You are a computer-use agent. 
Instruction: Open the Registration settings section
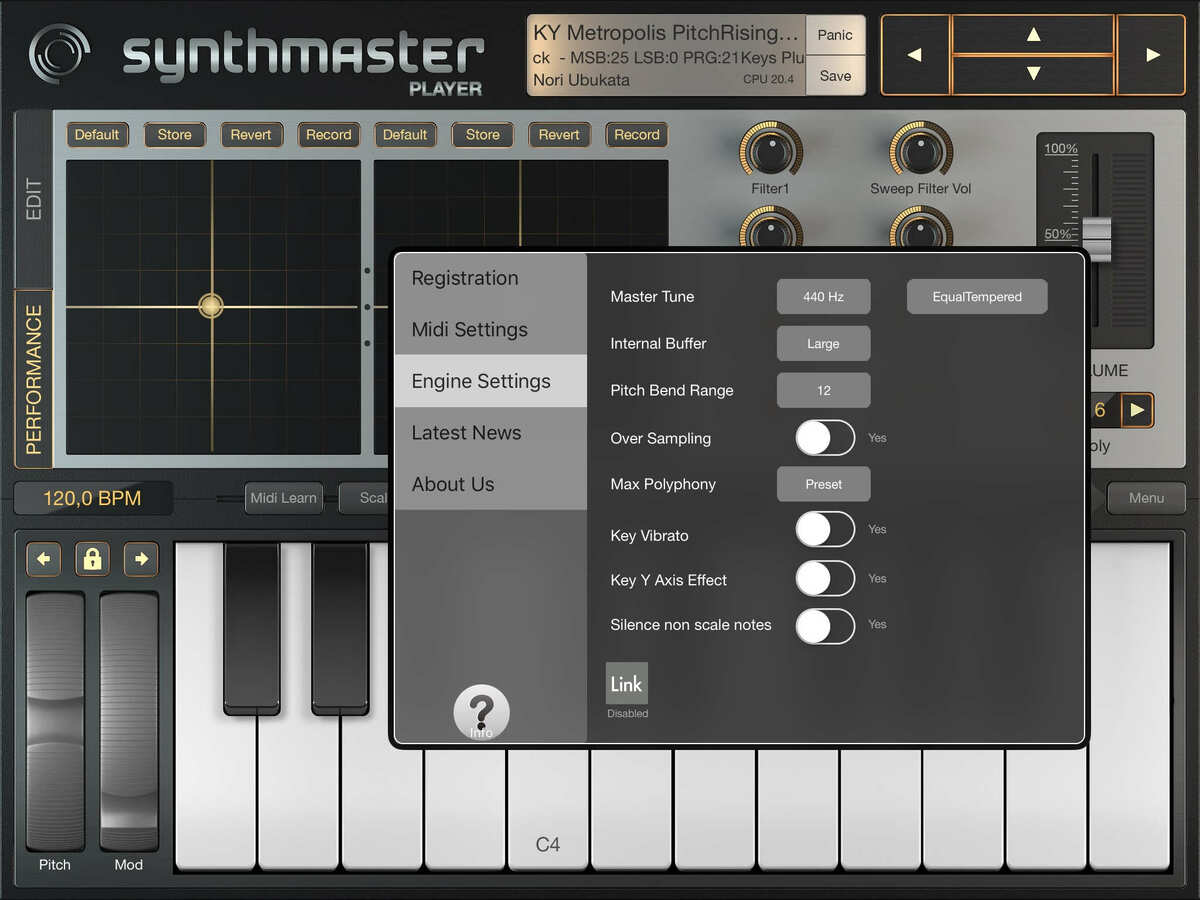(x=490, y=278)
